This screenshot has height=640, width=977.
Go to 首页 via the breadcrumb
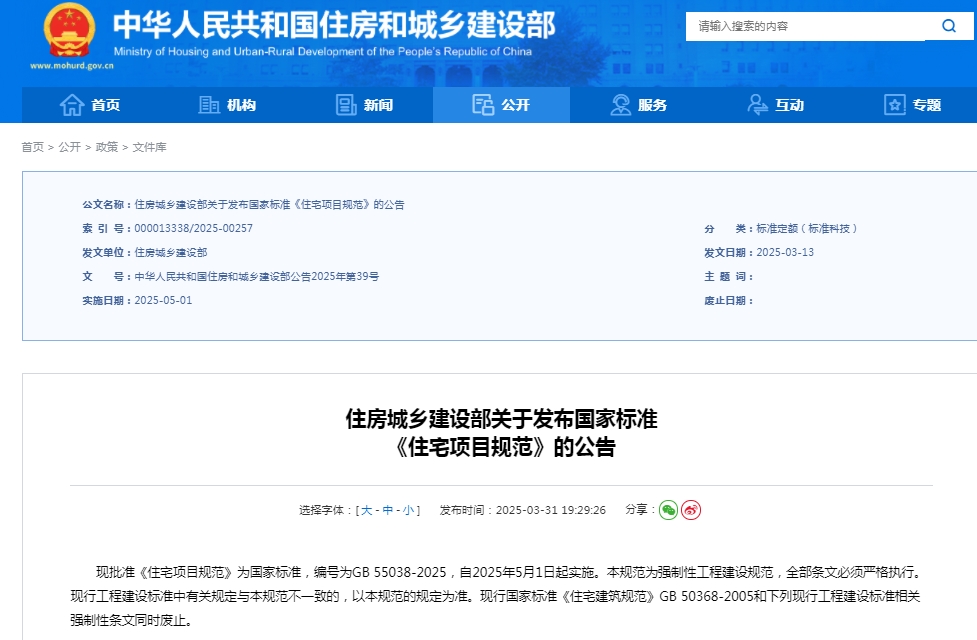[32, 146]
